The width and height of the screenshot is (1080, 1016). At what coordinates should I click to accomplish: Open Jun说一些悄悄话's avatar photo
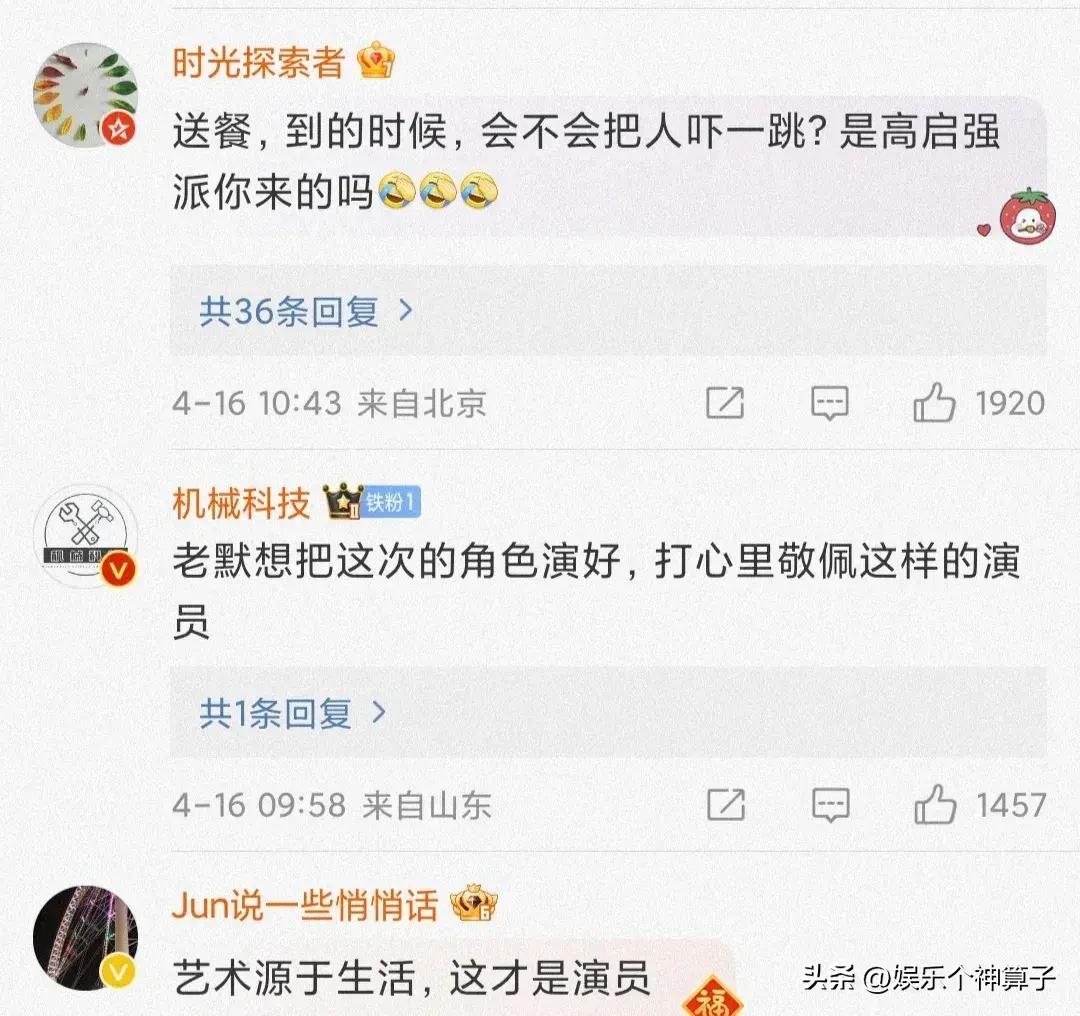[85, 938]
